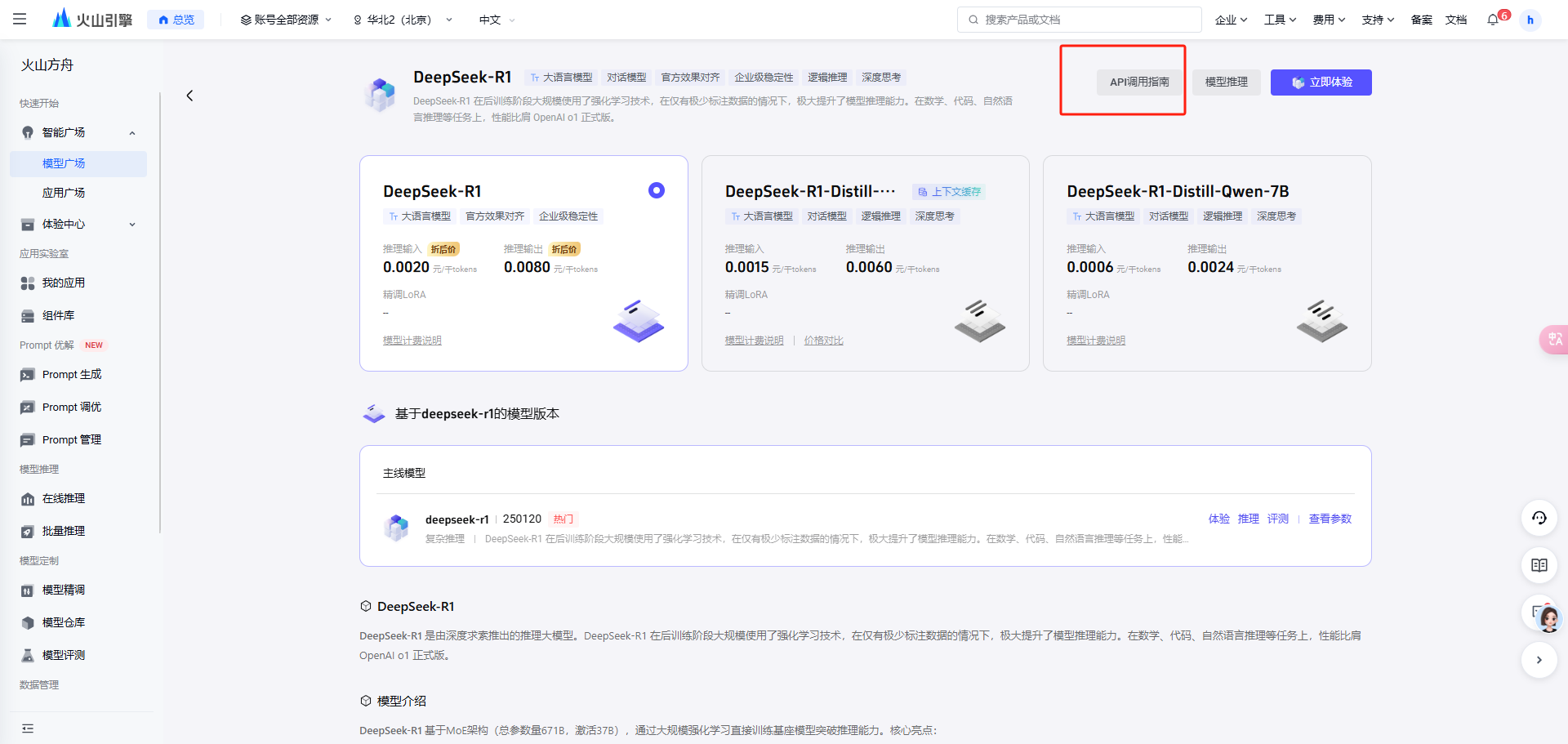Expand the 体验中心 section
This screenshot has height=744, width=1568.
pos(78,224)
